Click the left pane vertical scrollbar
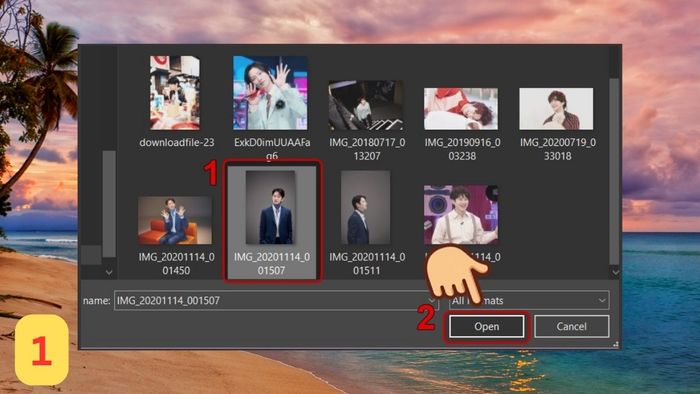 click(x=109, y=203)
